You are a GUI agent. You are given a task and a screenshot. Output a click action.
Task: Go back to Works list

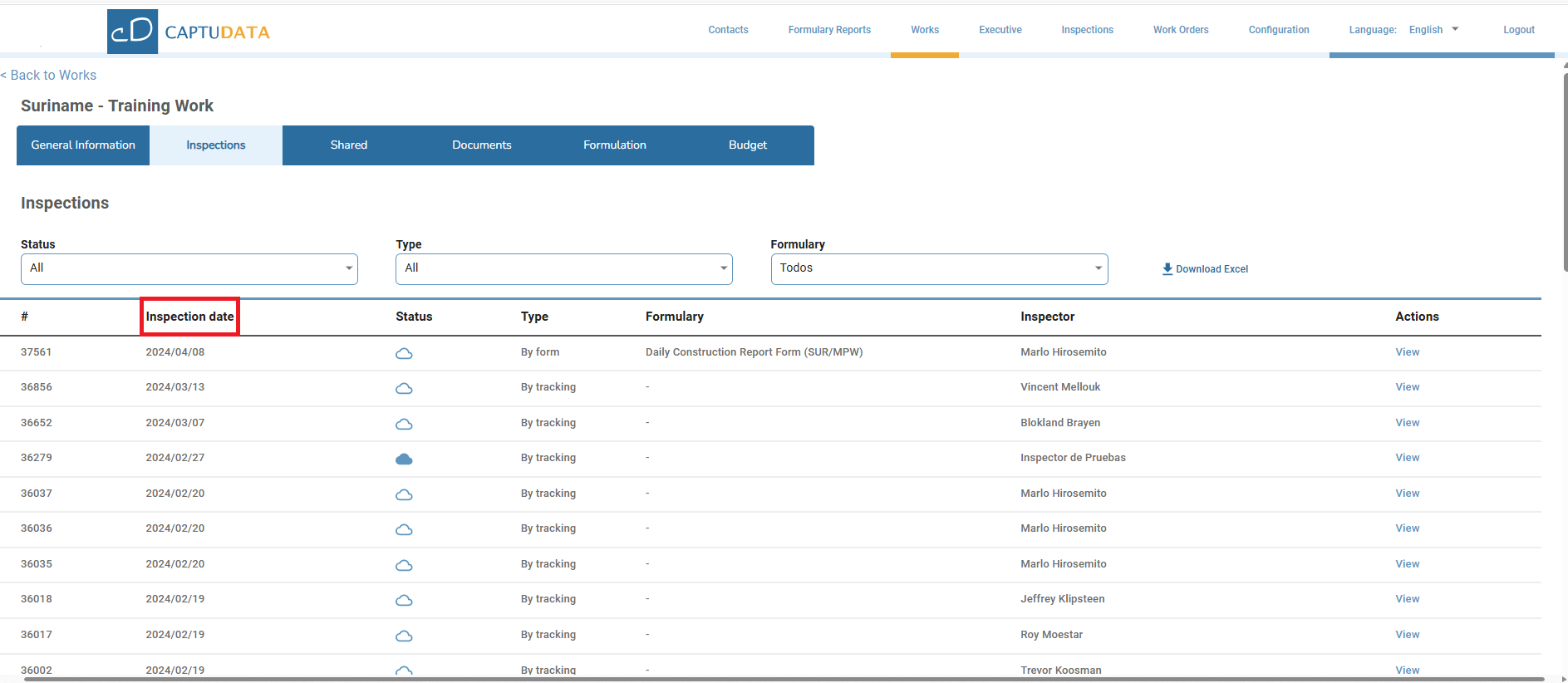point(49,76)
